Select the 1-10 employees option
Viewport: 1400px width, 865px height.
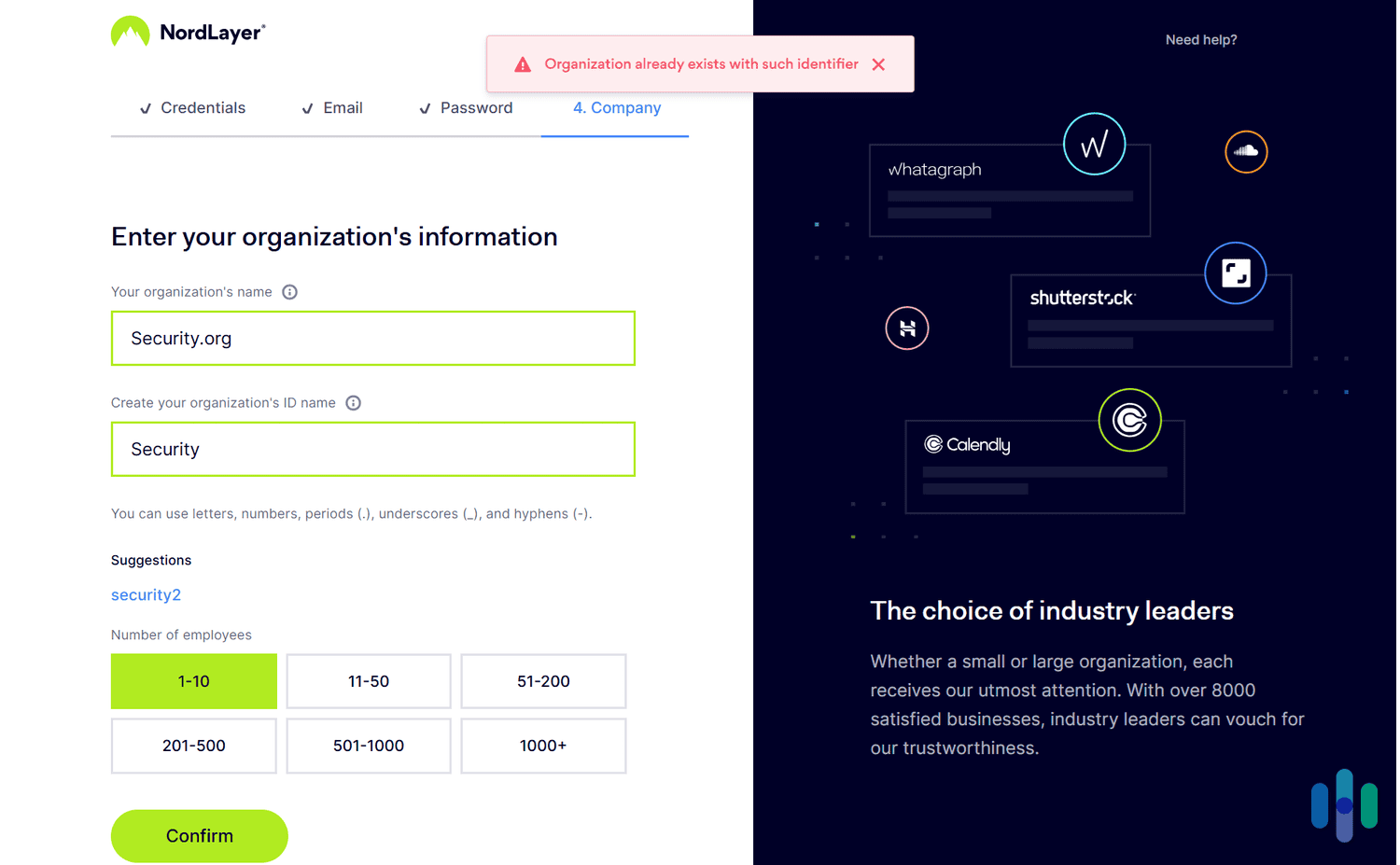(194, 681)
